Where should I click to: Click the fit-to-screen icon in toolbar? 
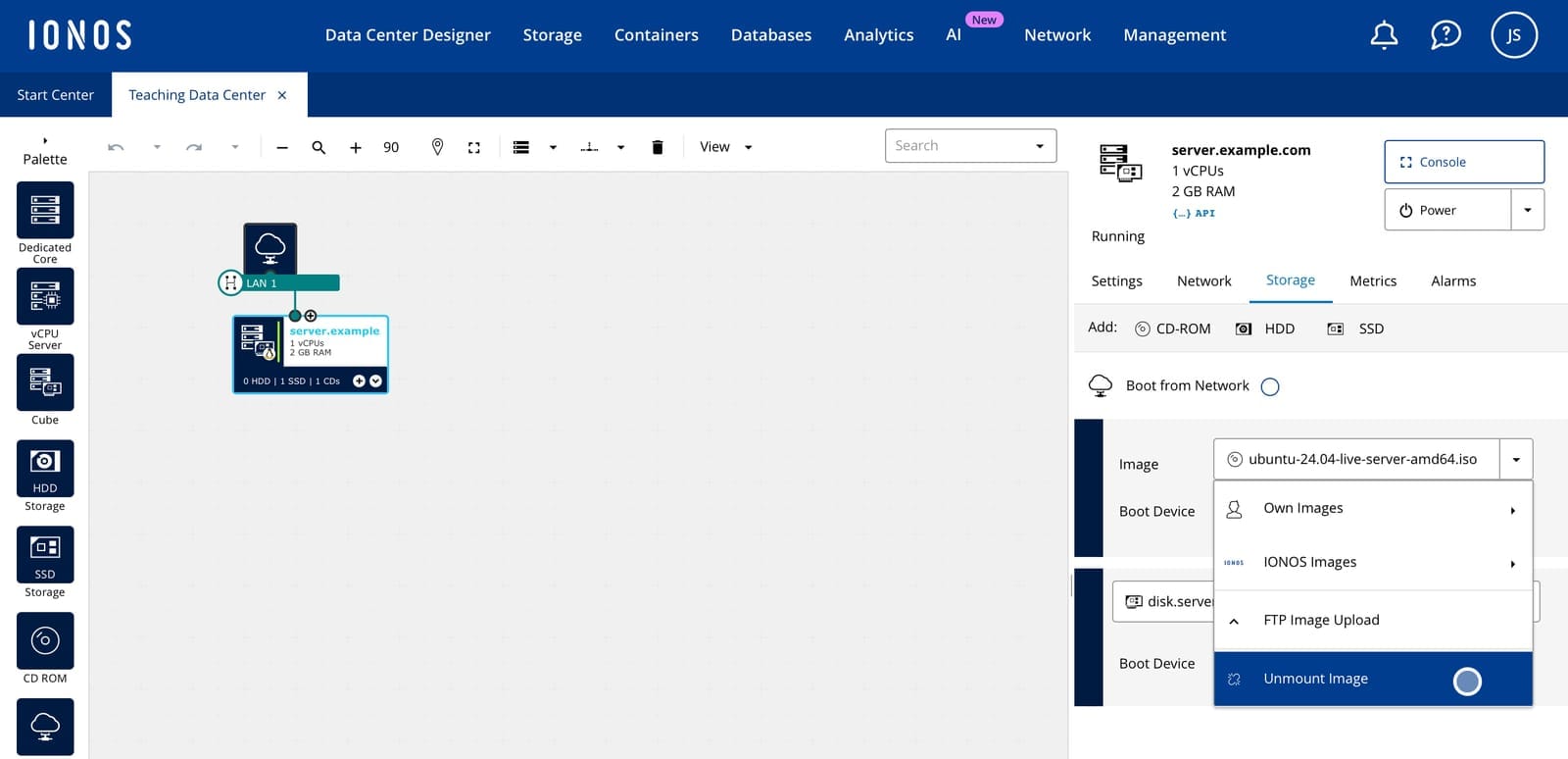click(x=474, y=147)
